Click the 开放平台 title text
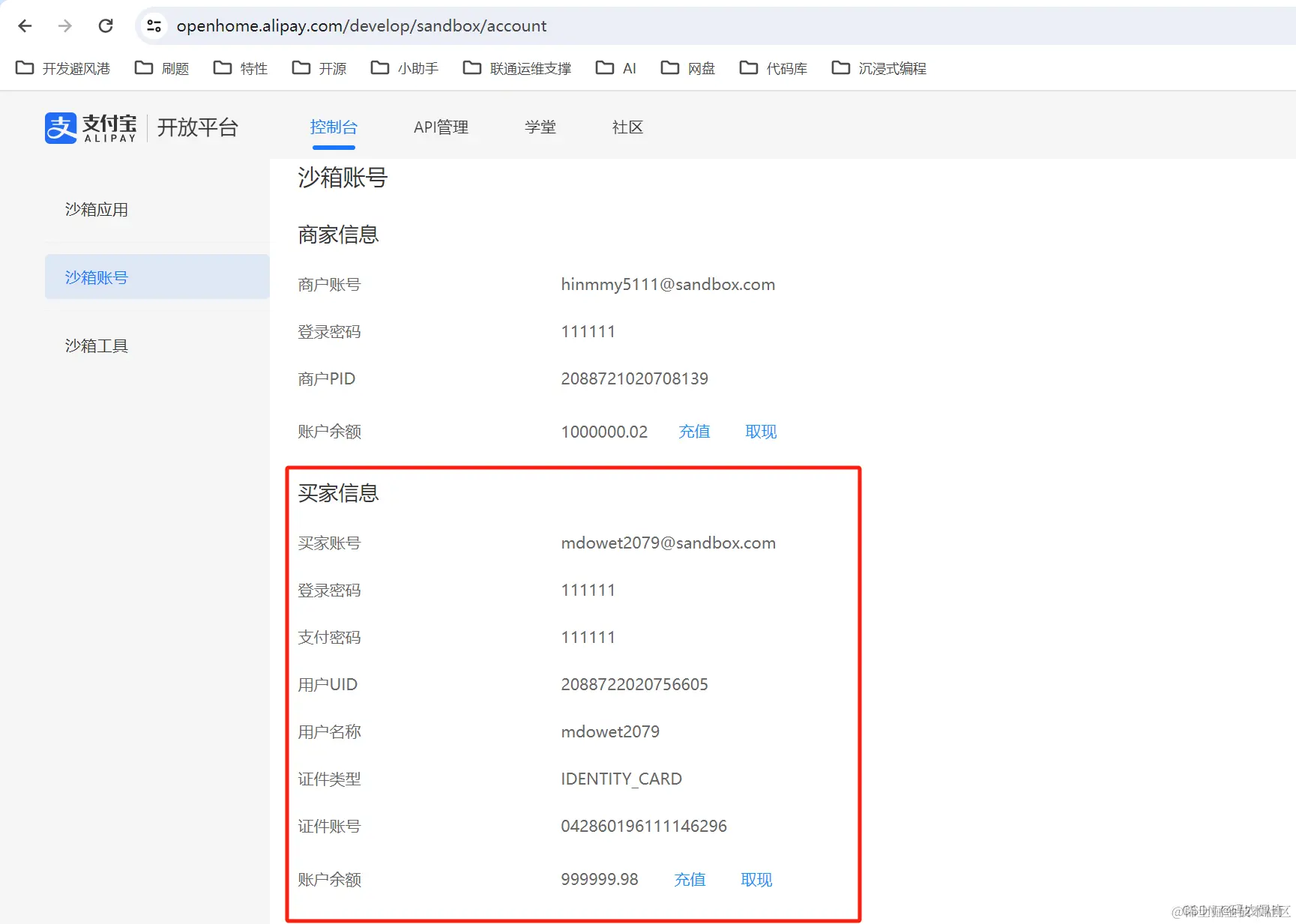1296x924 pixels. click(197, 127)
